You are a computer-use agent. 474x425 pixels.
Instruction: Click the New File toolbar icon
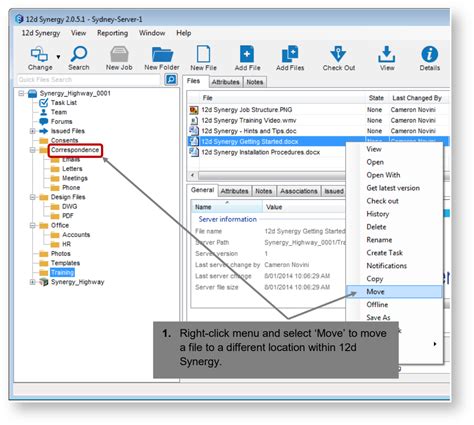tap(203, 54)
